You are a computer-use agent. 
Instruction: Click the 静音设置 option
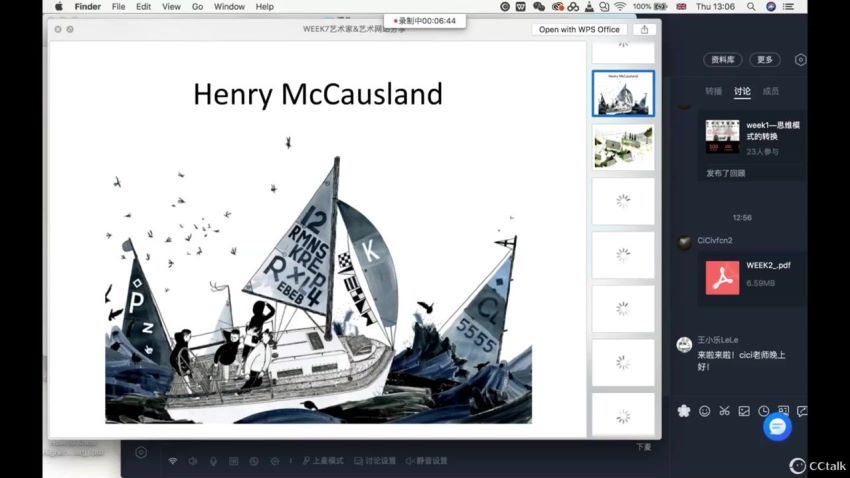427,461
